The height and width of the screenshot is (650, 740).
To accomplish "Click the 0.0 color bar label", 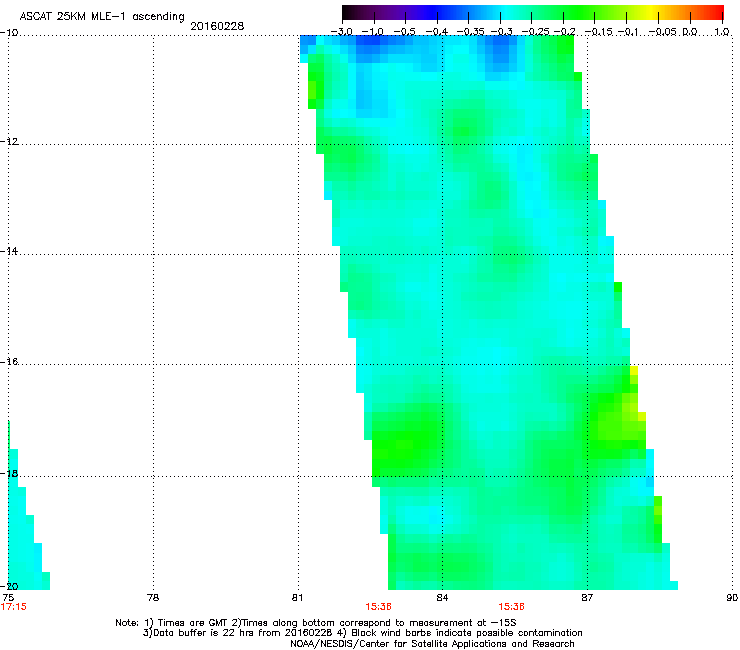I will pos(690,32).
